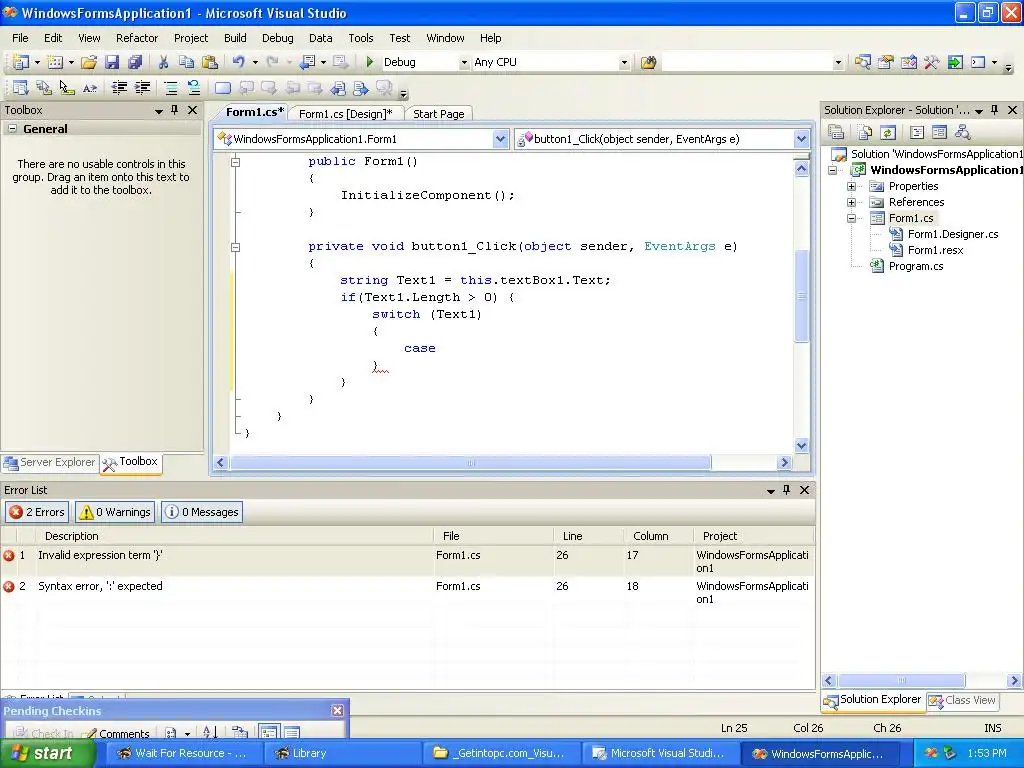Click Show All Files in Solution Explorer
The width and height of the screenshot is (1024, 768).
pyautogui.click(x=865, y=133)
